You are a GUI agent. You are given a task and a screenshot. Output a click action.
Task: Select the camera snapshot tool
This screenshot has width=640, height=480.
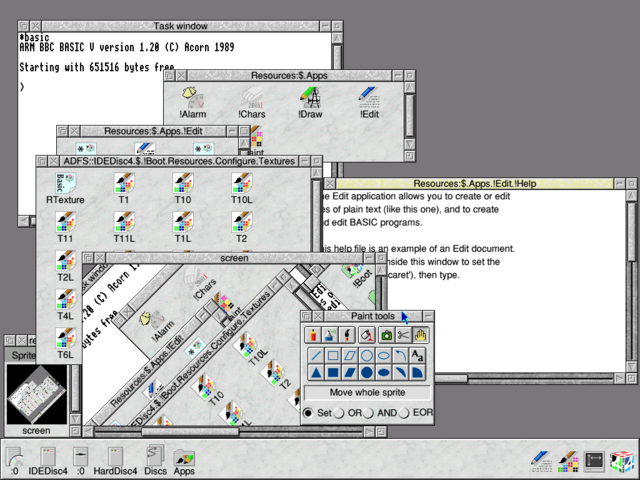click(386, 335)
